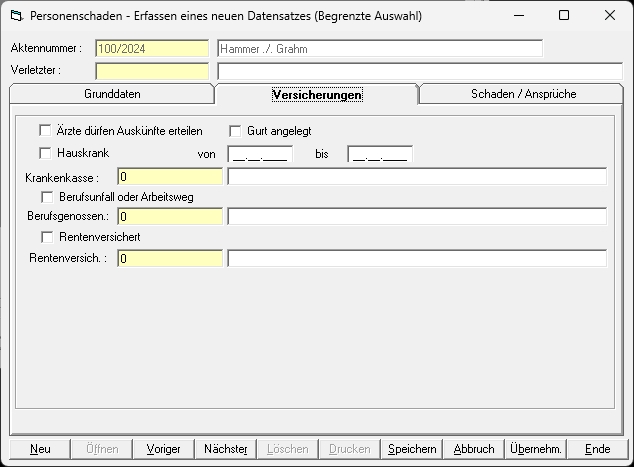Mark the Rentenversichert checkbox

pyautogui.click(x=47, y=237)
